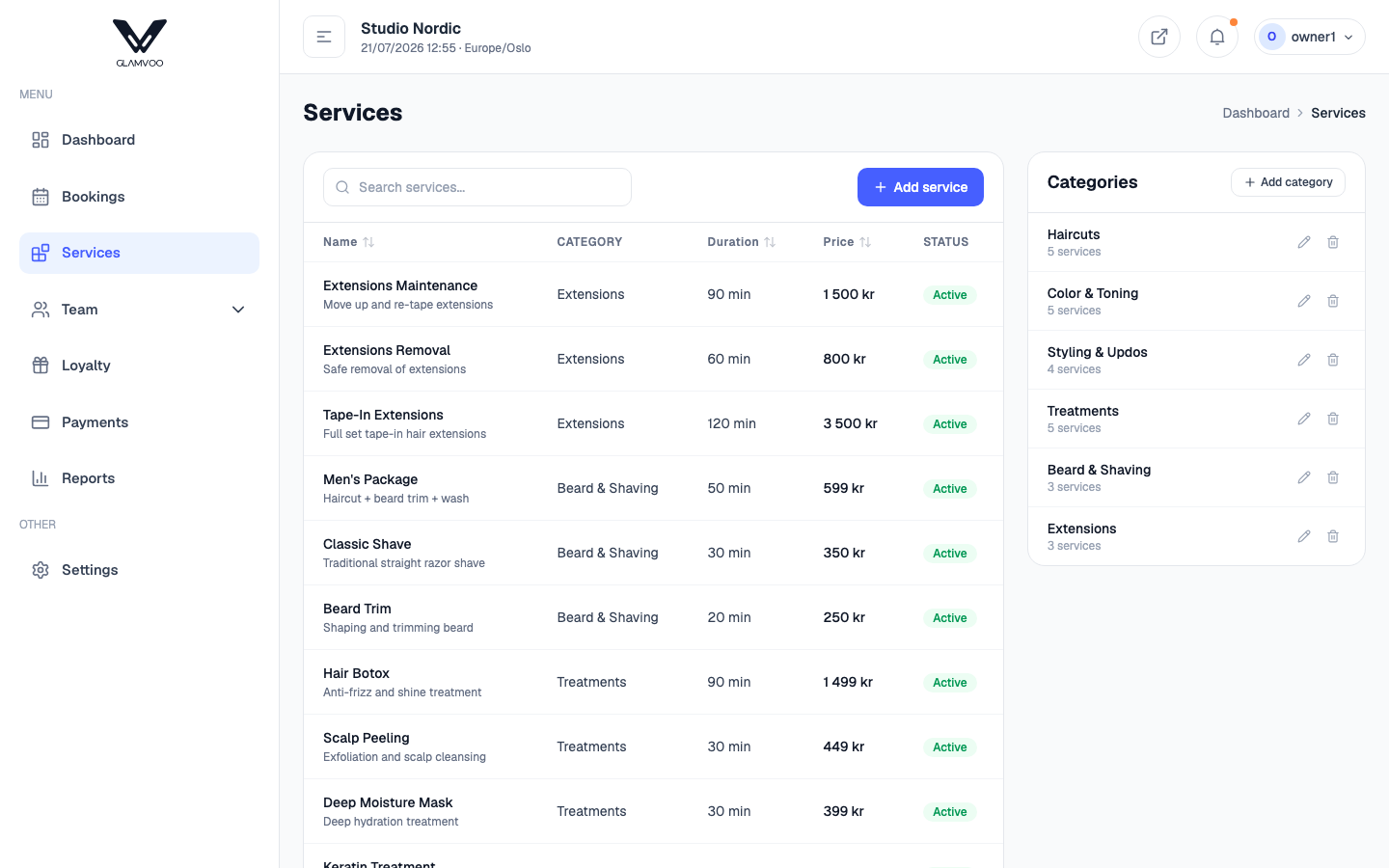Edit the Treatments category pencil icon
Image resolution: width=1389 pixels, height=868 pixels.
[x=1304, y=419]
